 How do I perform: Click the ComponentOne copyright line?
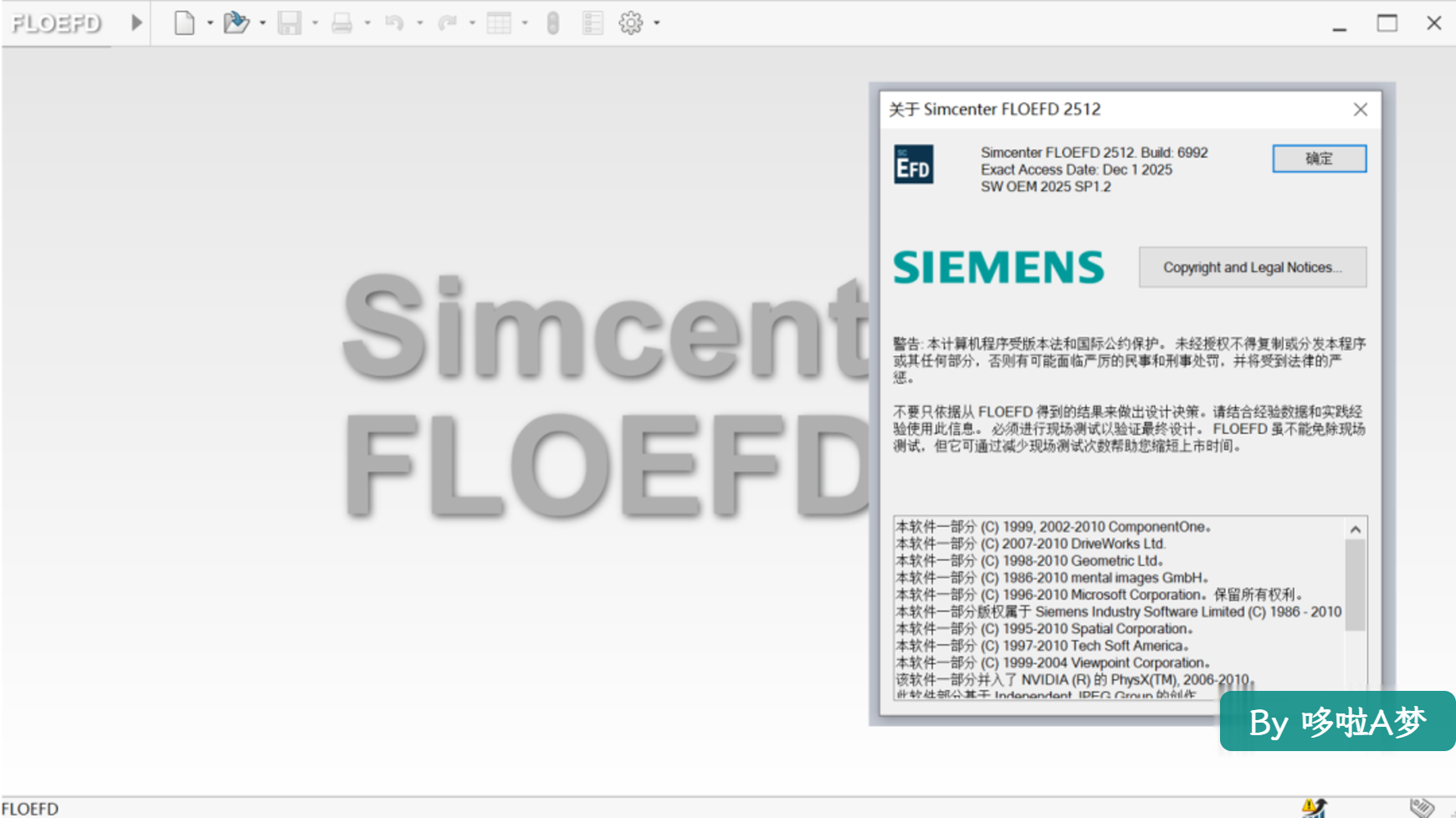(x=1054, y=527)
